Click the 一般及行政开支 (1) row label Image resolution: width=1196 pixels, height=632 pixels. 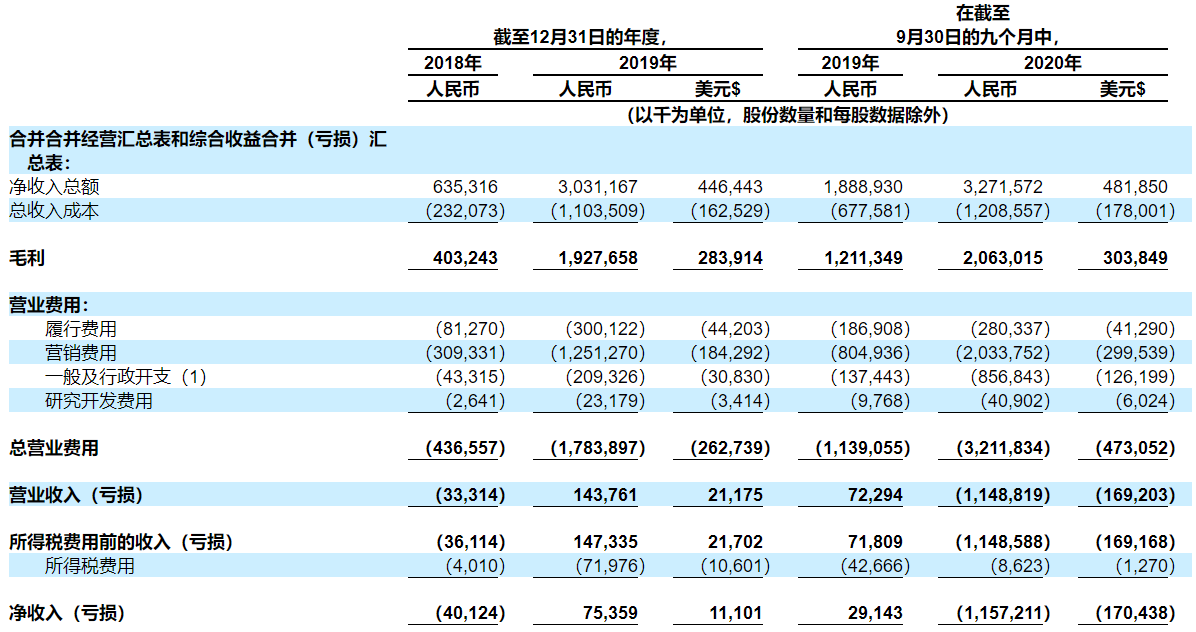point(126,376)
